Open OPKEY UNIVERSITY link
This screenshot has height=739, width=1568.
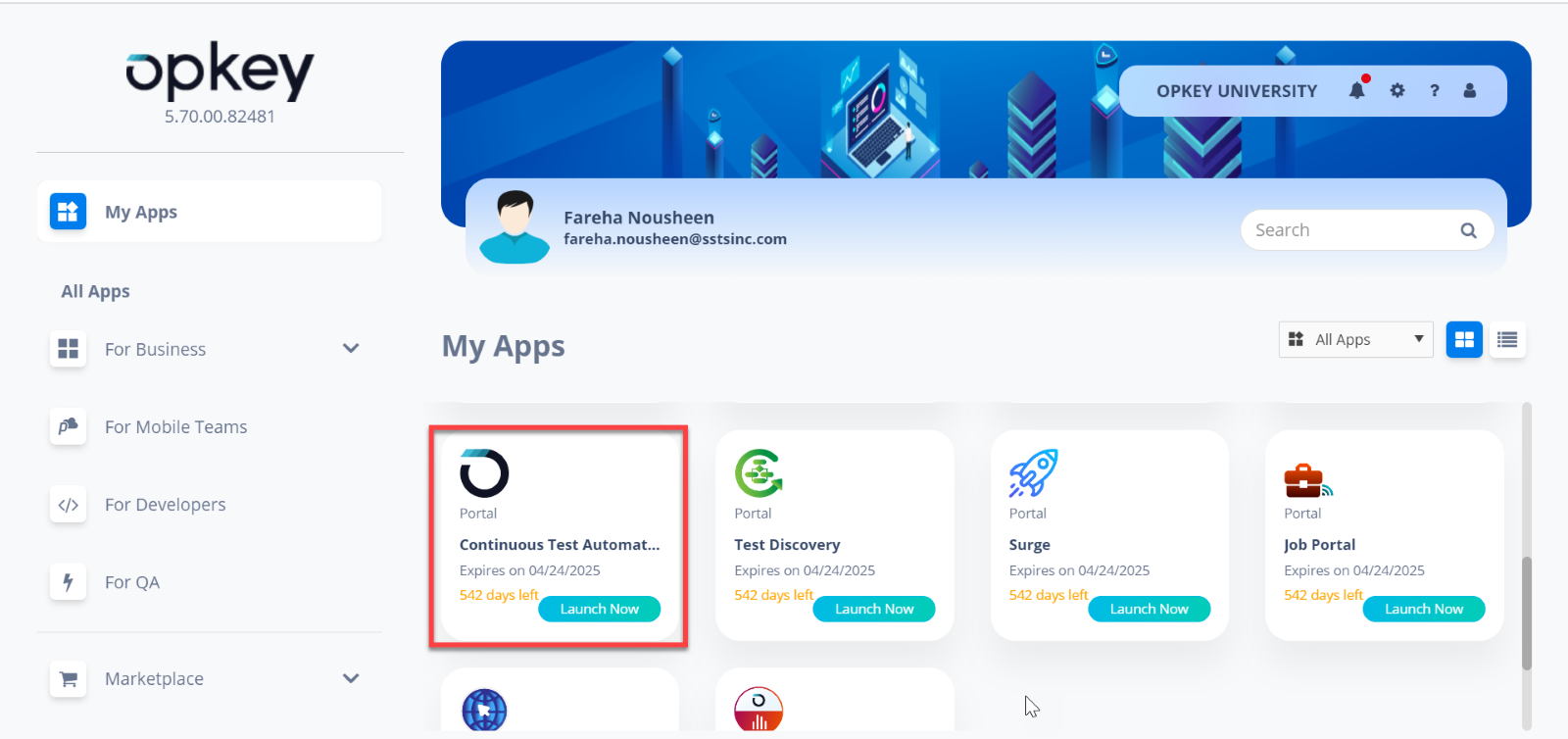pyautogui.click(x=1237, y=91)
